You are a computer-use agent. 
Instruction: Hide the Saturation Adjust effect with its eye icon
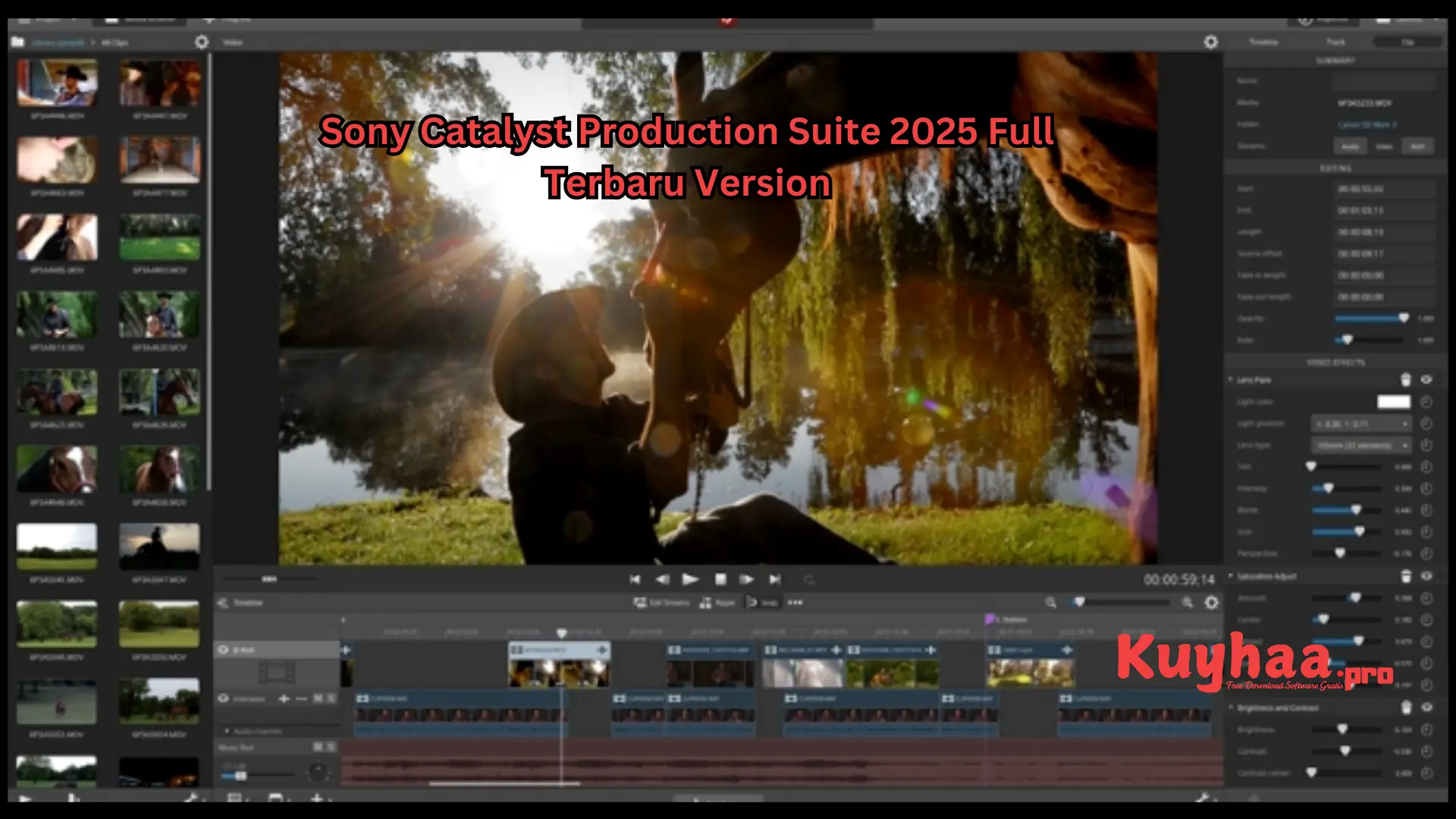1426,576
